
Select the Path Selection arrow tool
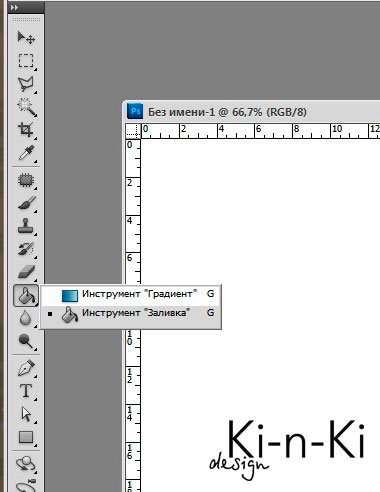click(x=26, y=414)
